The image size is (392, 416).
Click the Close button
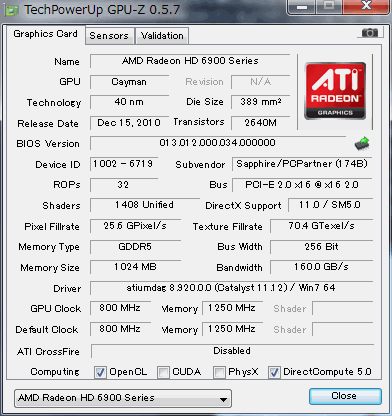point(345,396)
